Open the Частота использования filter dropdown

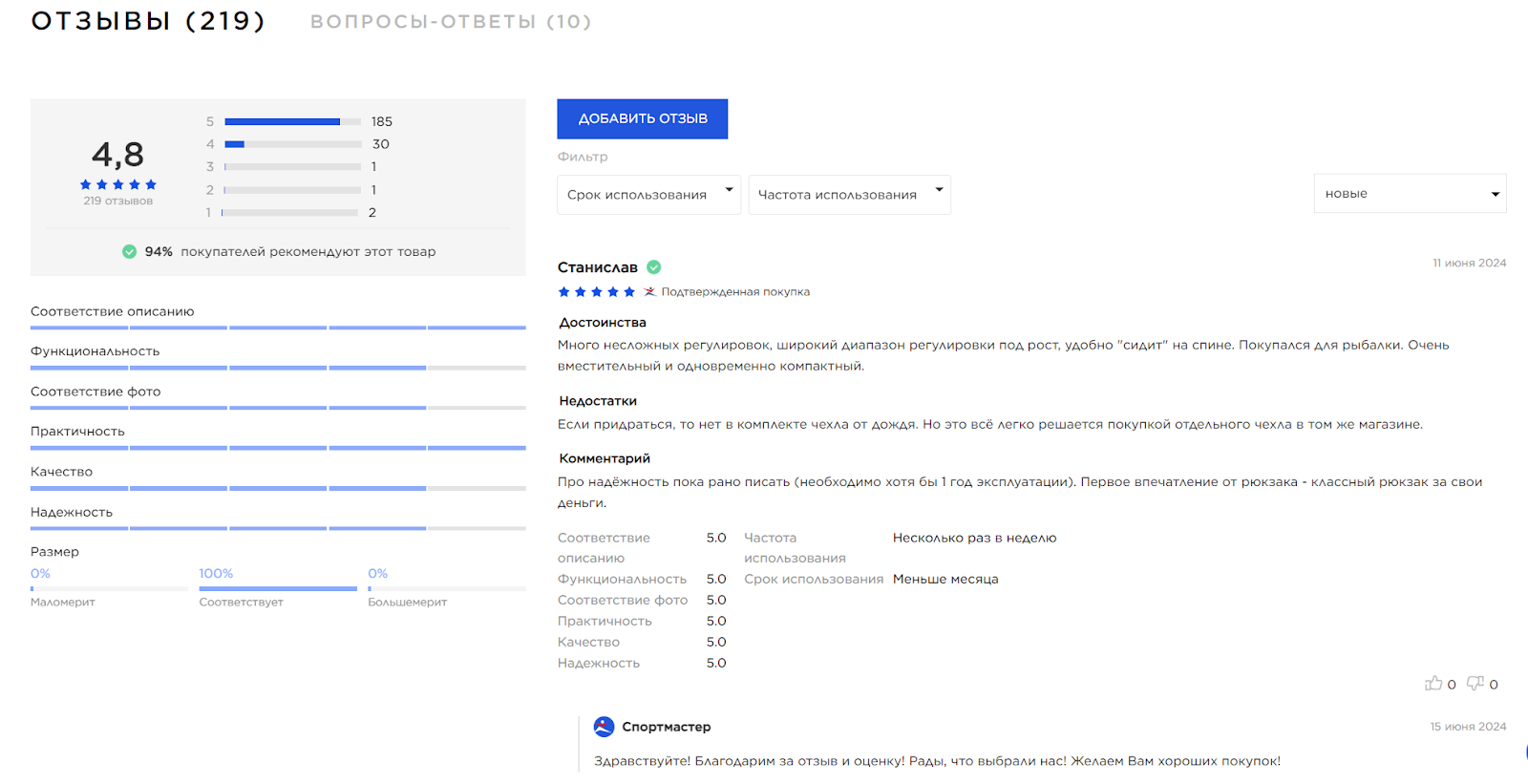coord(849,194)
